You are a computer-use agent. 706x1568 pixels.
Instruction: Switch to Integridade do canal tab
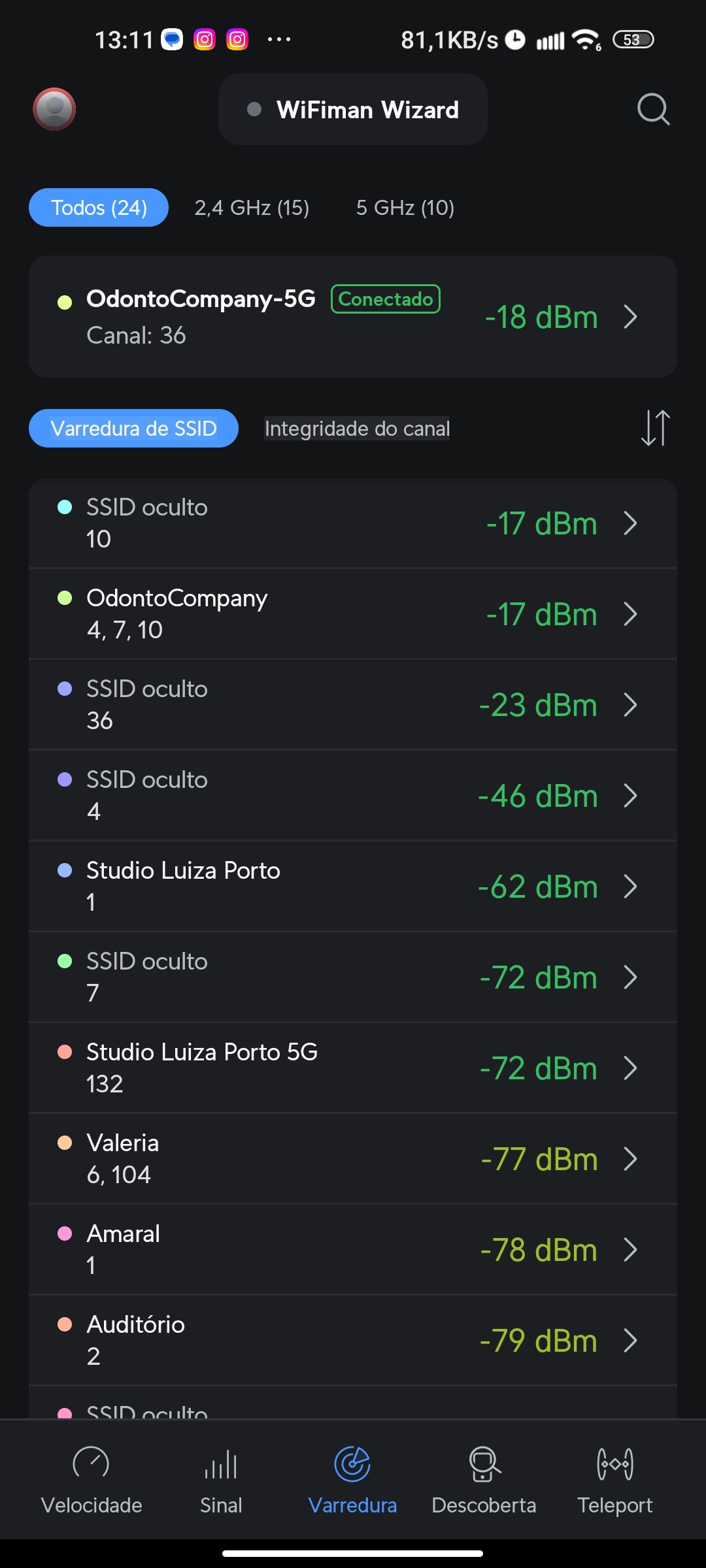tap(357, 429)
